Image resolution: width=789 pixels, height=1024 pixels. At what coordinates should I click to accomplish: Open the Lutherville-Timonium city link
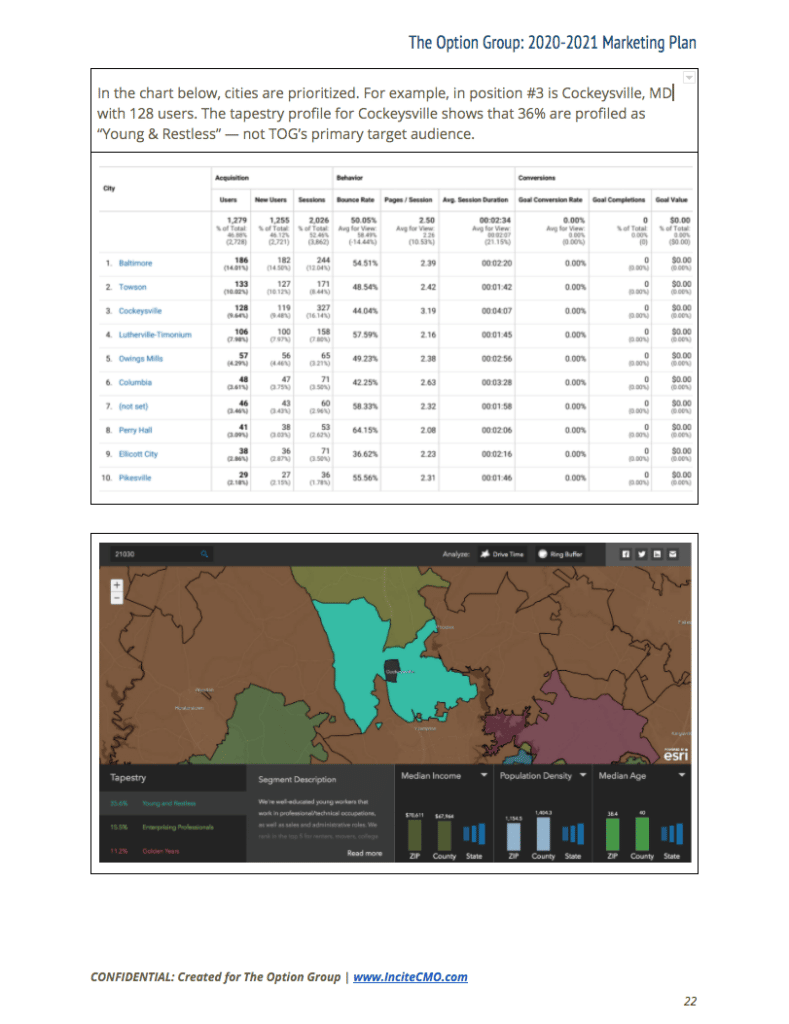click(155, 334)
